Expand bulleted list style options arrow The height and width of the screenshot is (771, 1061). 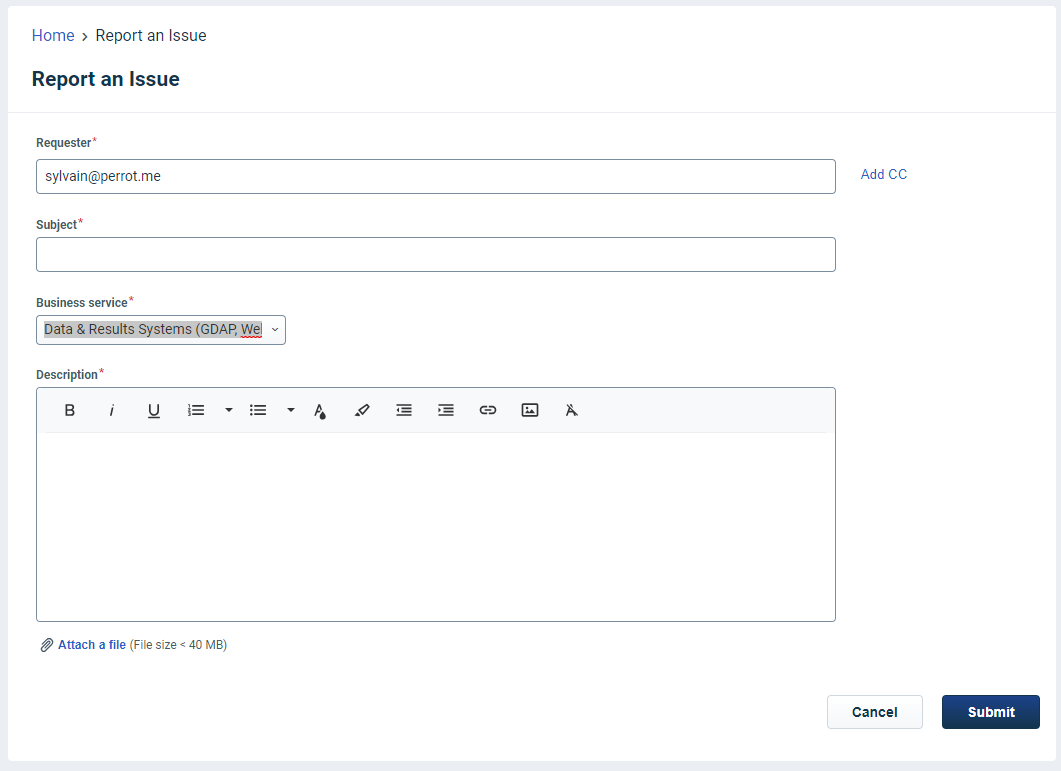291,410
